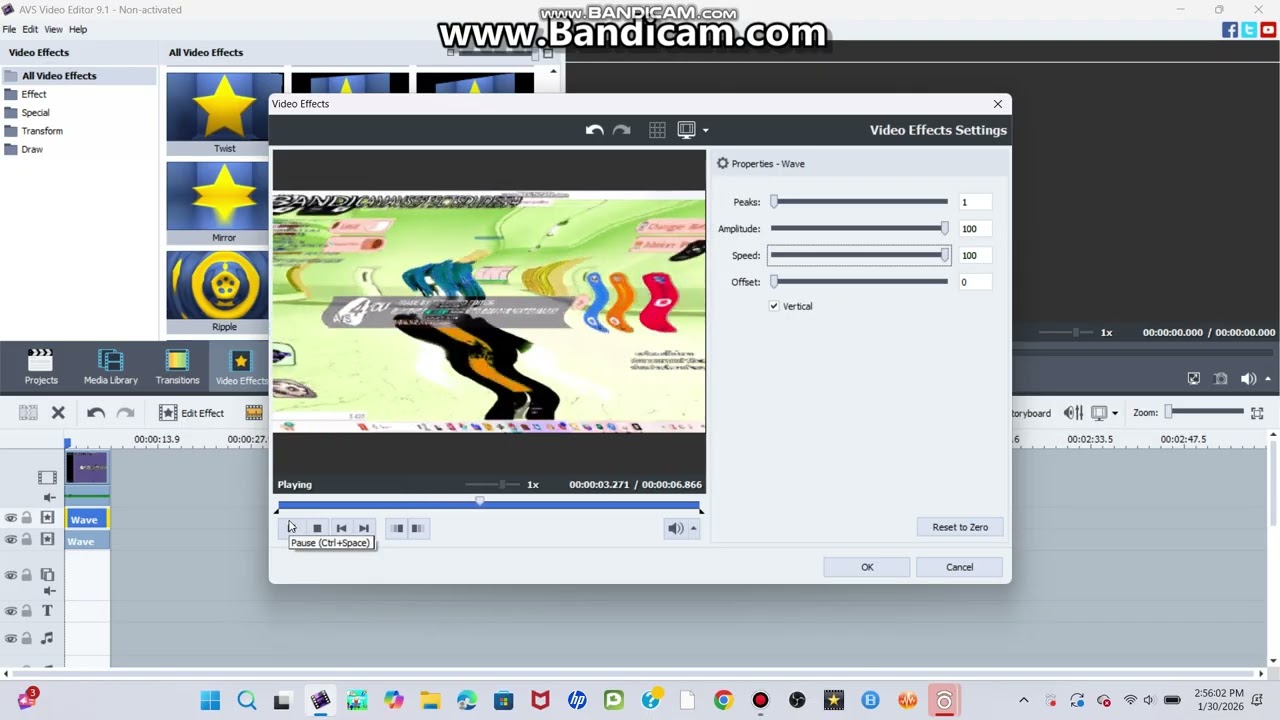Open the File menu
The image size is (1280, 720).
[x=9, y=29]
